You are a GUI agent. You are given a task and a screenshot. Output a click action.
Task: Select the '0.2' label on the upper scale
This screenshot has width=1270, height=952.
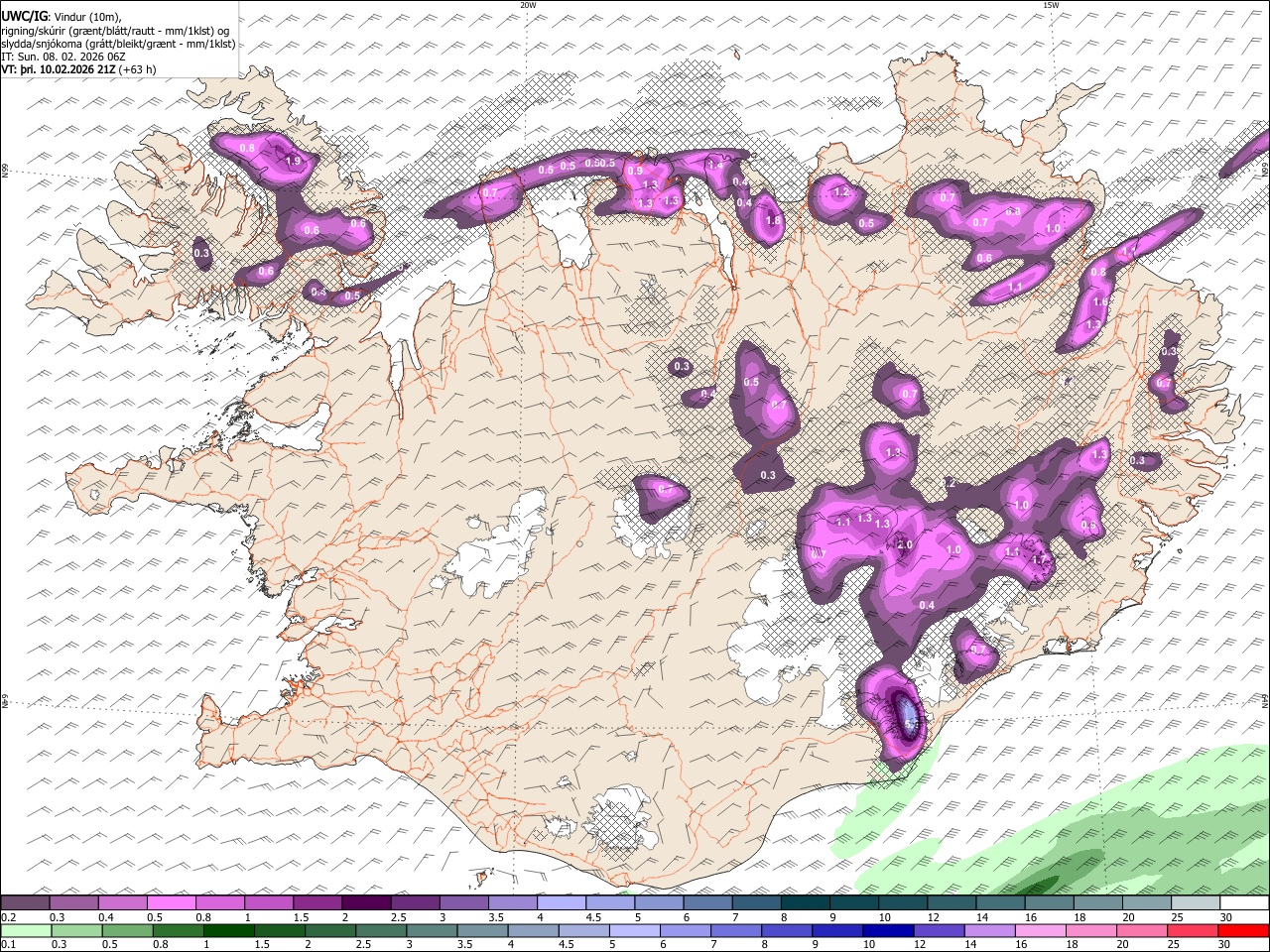(8, 917)
